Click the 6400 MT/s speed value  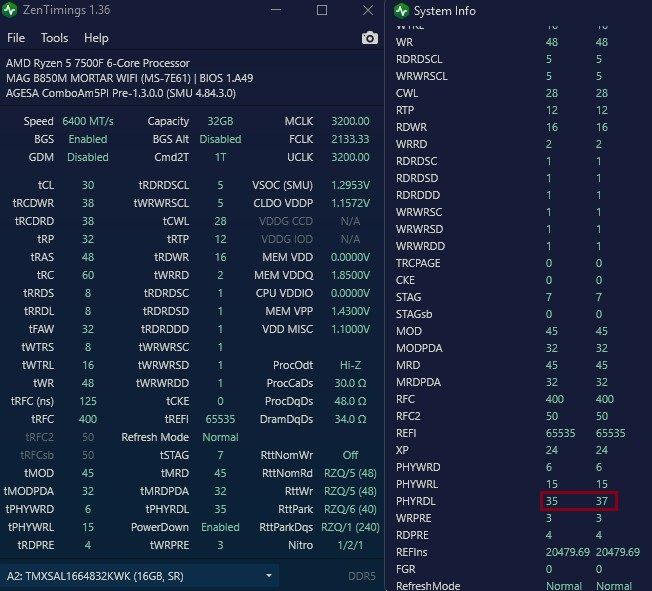(x=88, y=121)
